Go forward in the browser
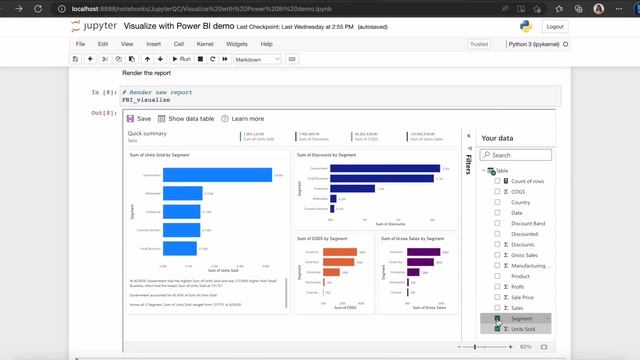The height and width of the screenshot is (360, 640). 19,9
